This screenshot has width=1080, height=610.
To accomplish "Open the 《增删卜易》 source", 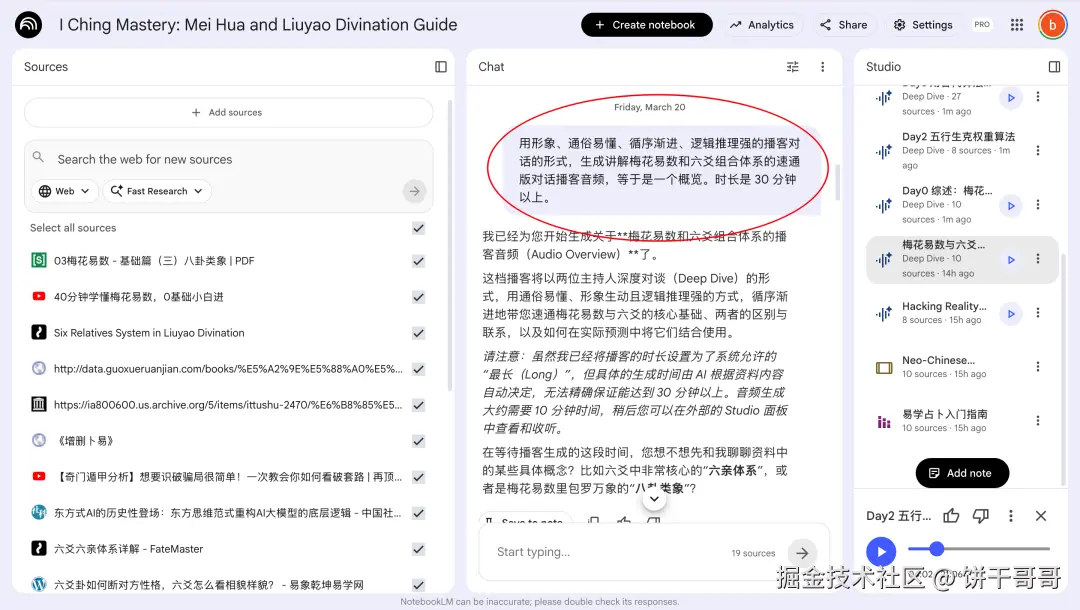I will coord(86,441).
